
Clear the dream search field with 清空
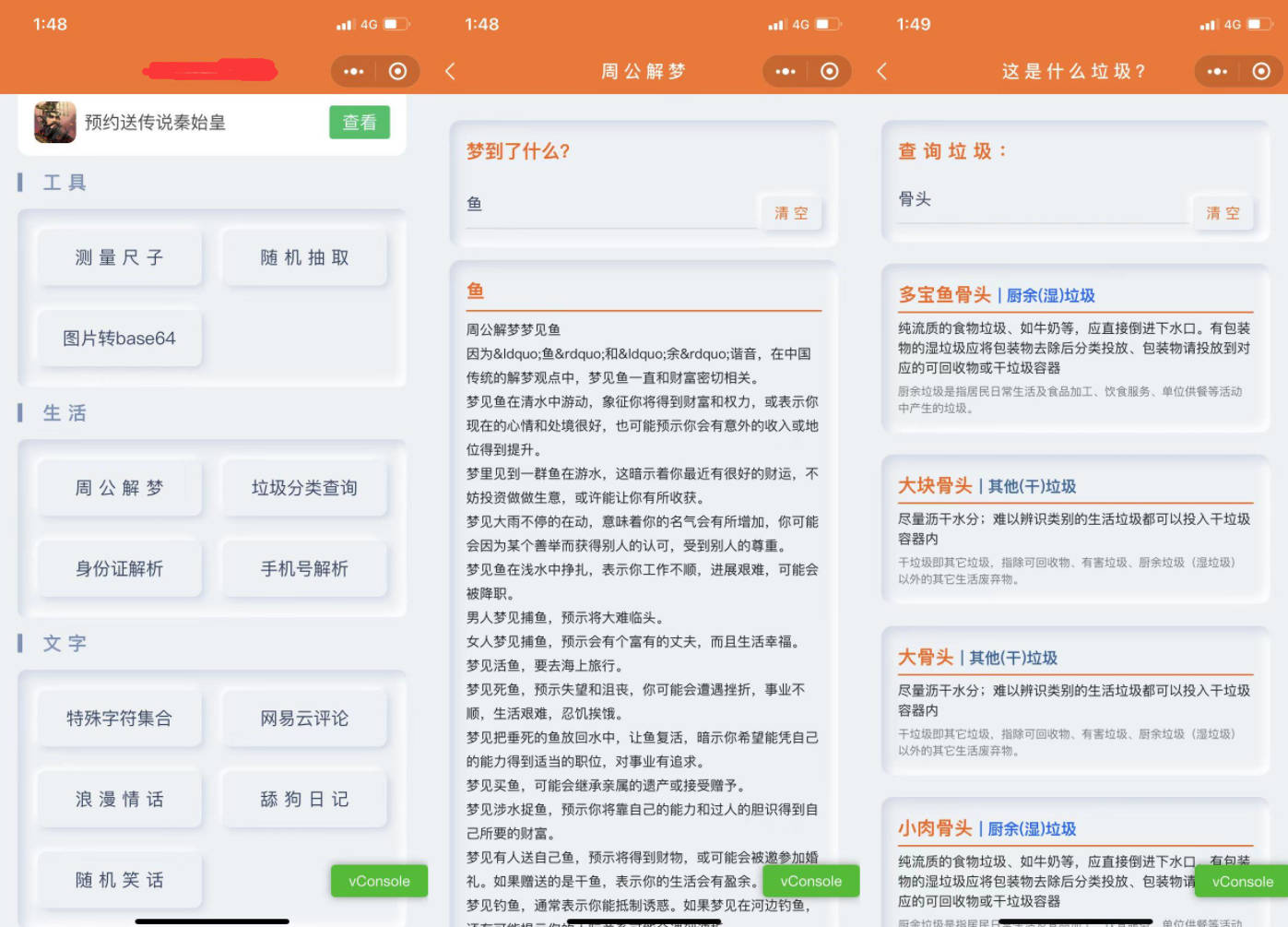[x=791, y=213]
